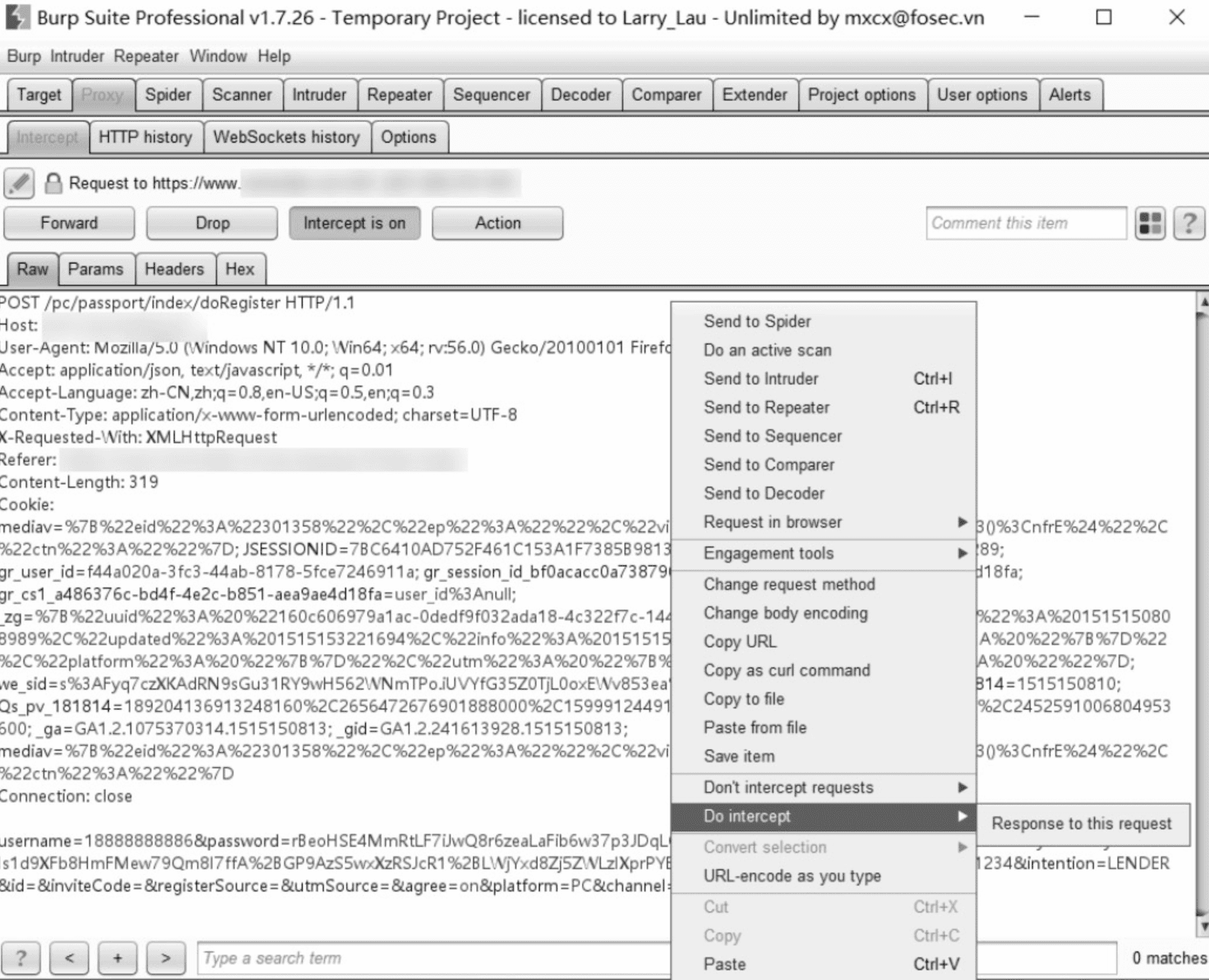The height and width of the screenshot is (980, 1209).
Task: Switch to the Sequencer tab
Action: (x=492, y=95)
